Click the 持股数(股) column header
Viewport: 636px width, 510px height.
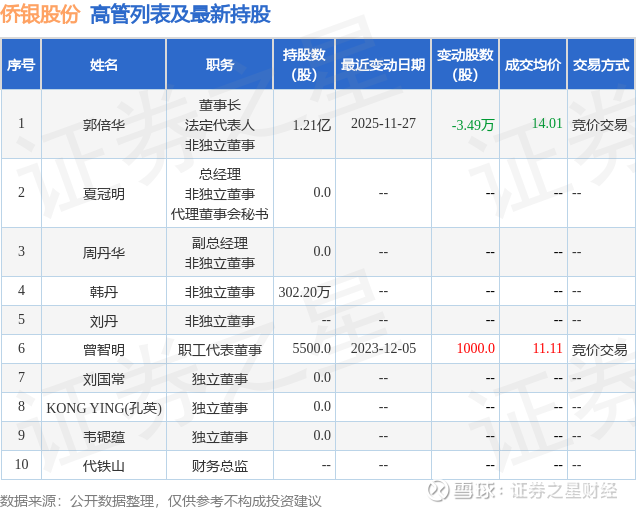pos(304,64)
